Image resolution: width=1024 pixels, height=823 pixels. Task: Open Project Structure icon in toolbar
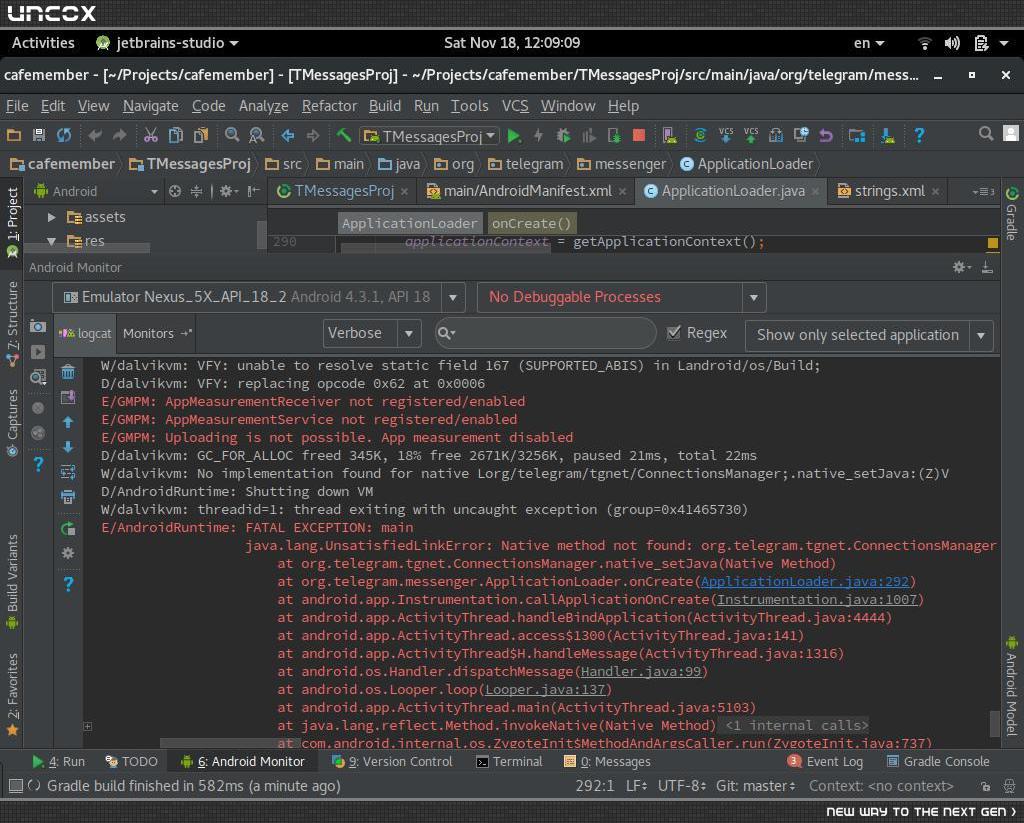coord(857,135)
